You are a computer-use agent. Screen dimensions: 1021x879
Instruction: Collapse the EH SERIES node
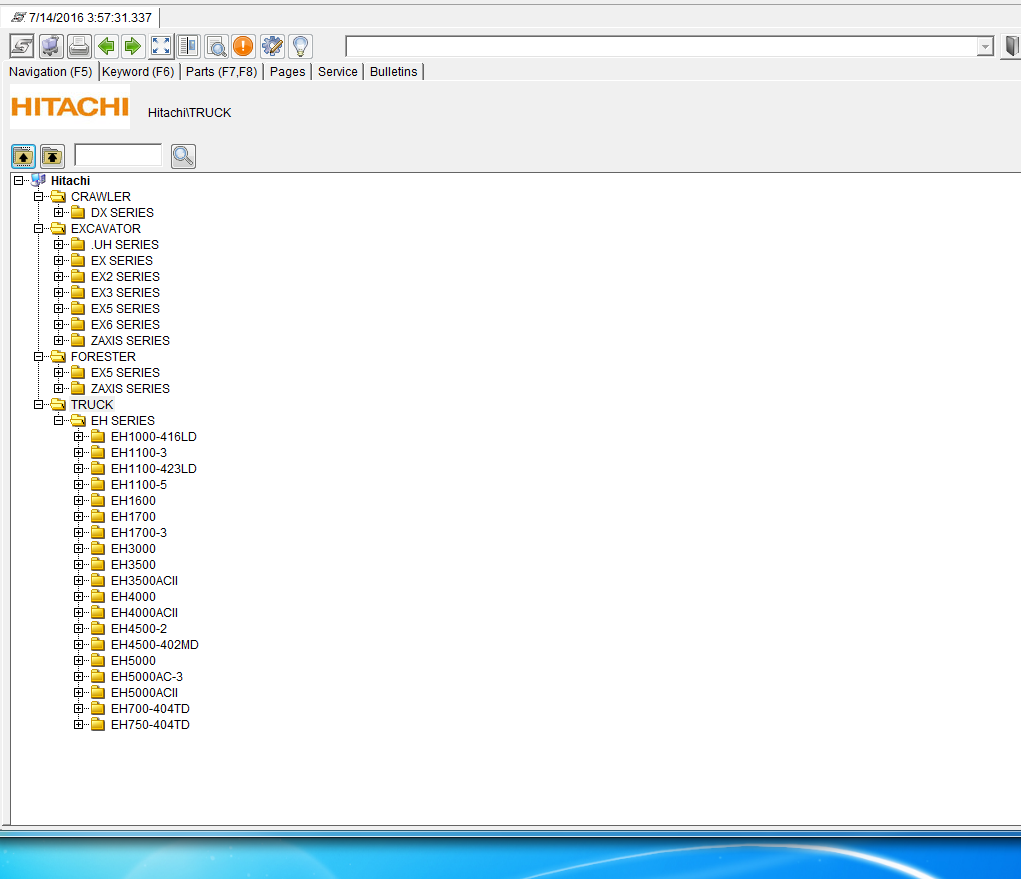click(x=59, y=421)
